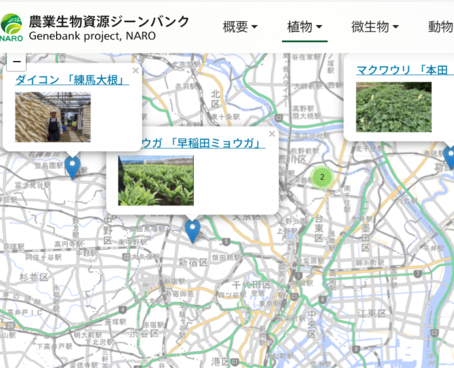Click the マクワウリ plant photo thumbnail

tap(394, 107)
